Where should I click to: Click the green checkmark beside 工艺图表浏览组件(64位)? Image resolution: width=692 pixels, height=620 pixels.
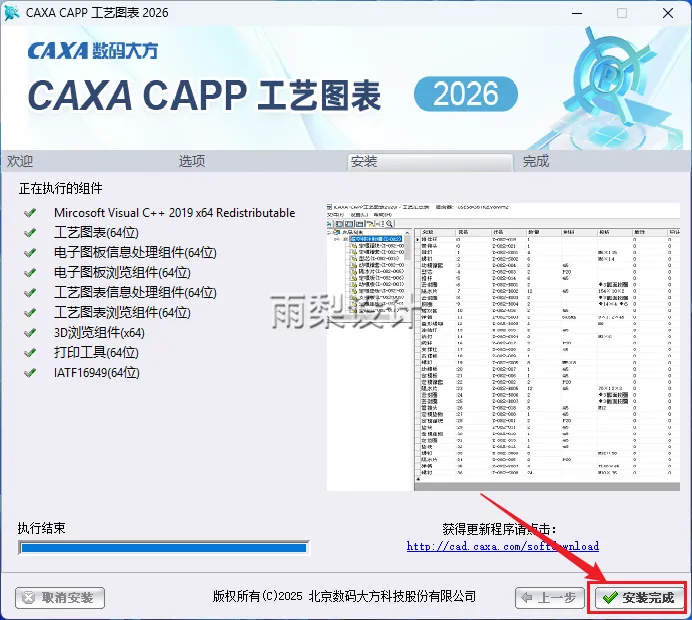coord(30,312)
